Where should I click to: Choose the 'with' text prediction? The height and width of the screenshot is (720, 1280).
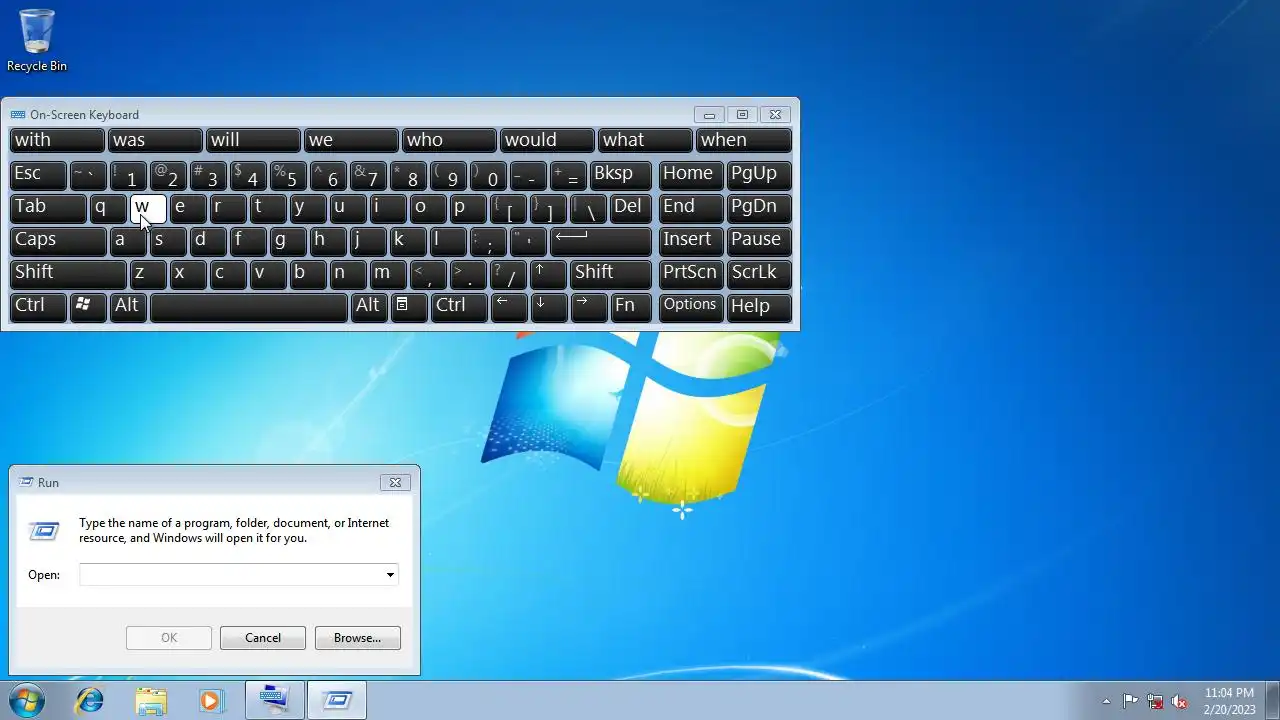click(x=57, y=141)
